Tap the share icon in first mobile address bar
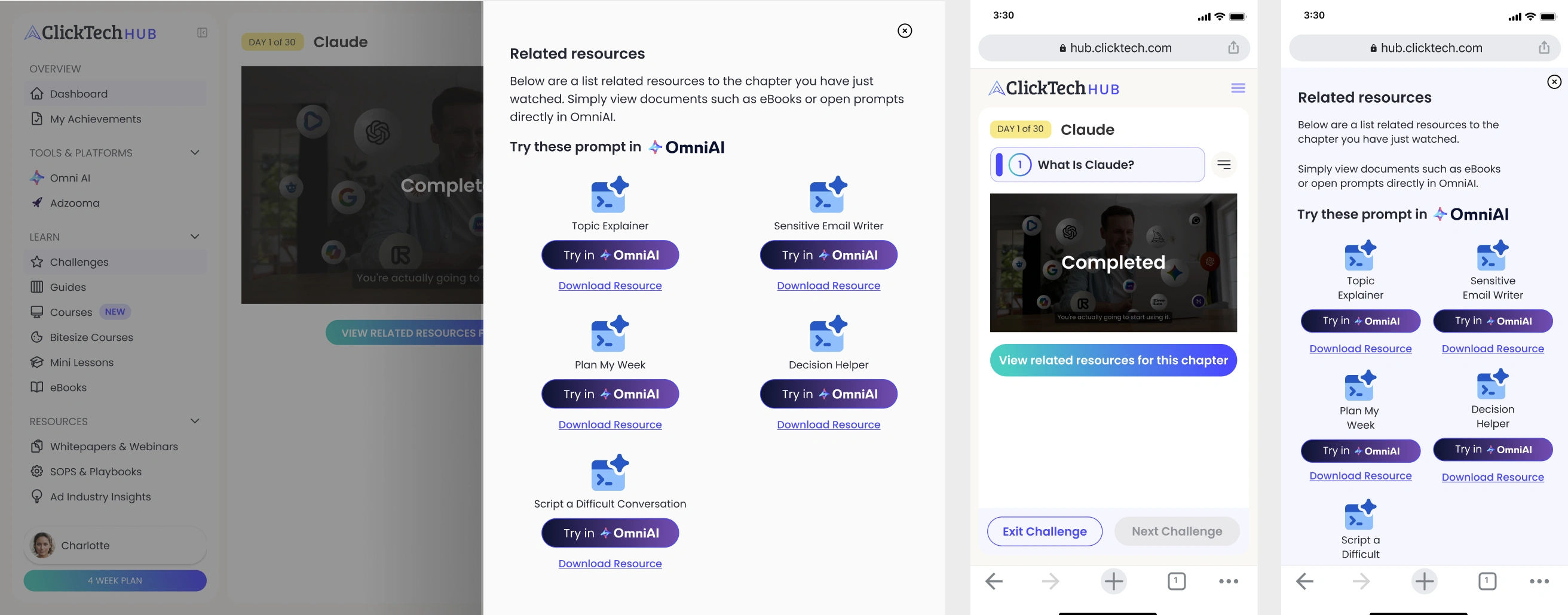The image size is (1568, 615). 1233,47
